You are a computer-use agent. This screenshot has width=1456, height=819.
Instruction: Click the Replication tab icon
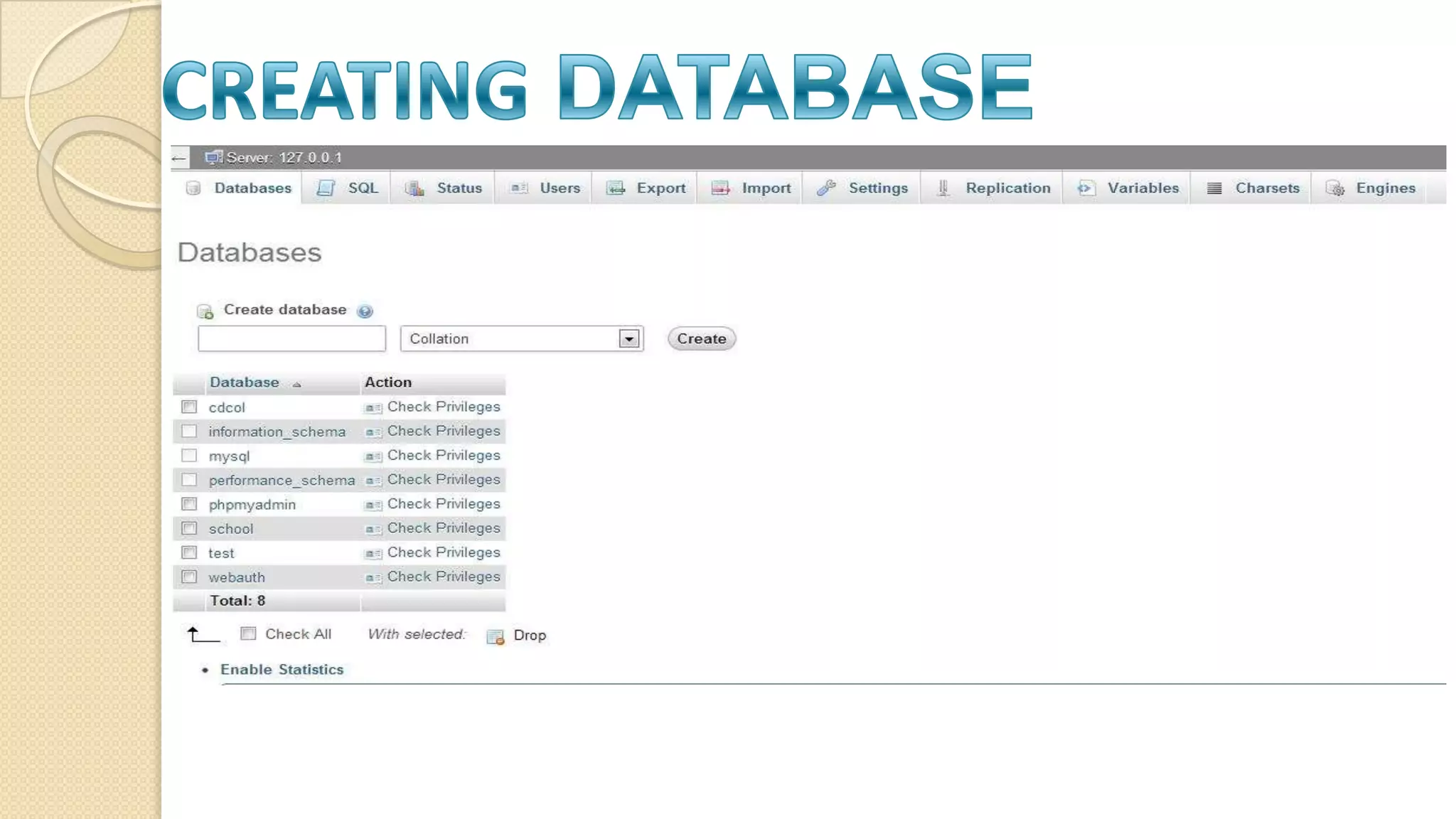pyautogui.click(x=943, y=188)
